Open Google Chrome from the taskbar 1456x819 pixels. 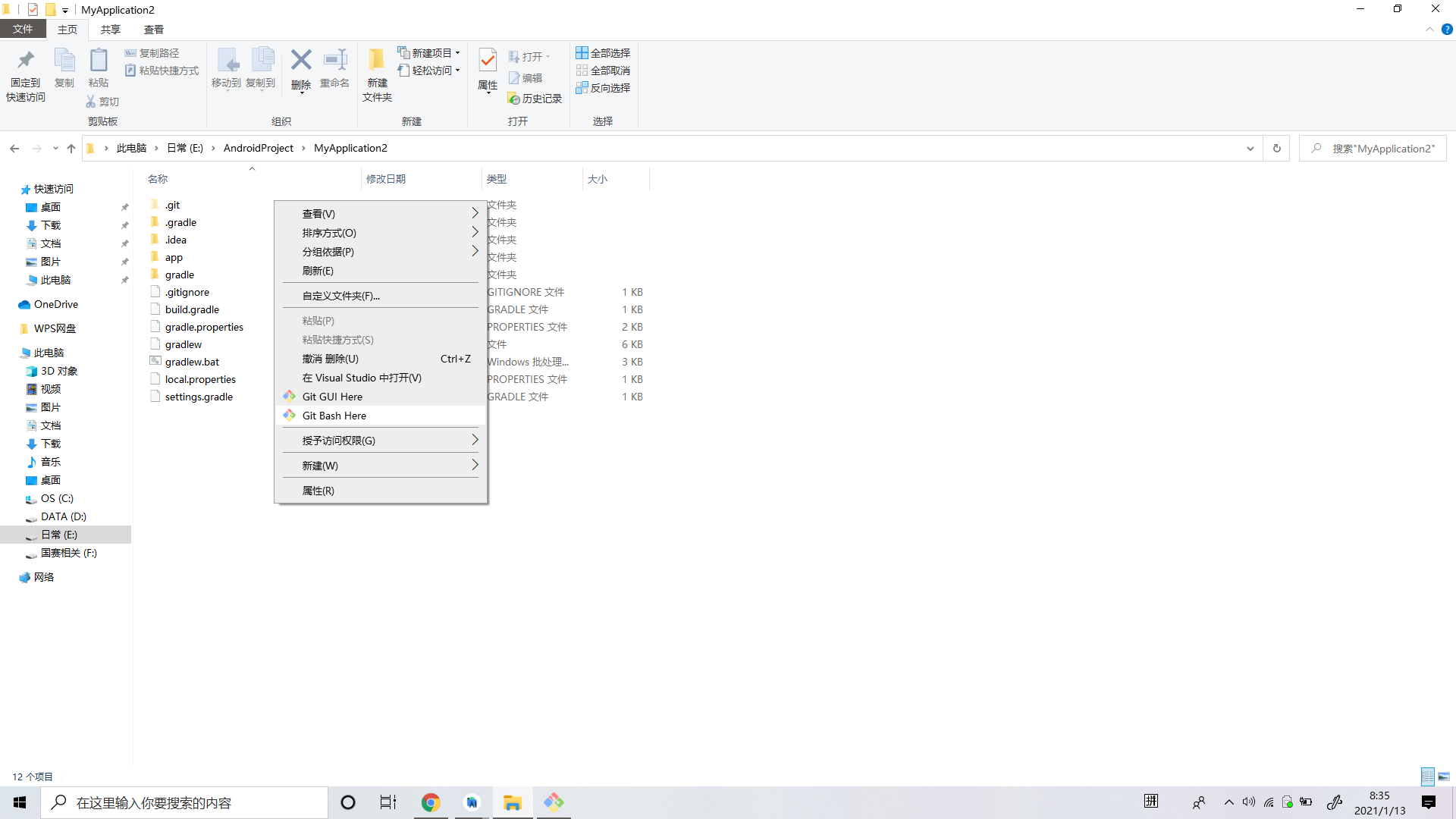pos(431,802)
